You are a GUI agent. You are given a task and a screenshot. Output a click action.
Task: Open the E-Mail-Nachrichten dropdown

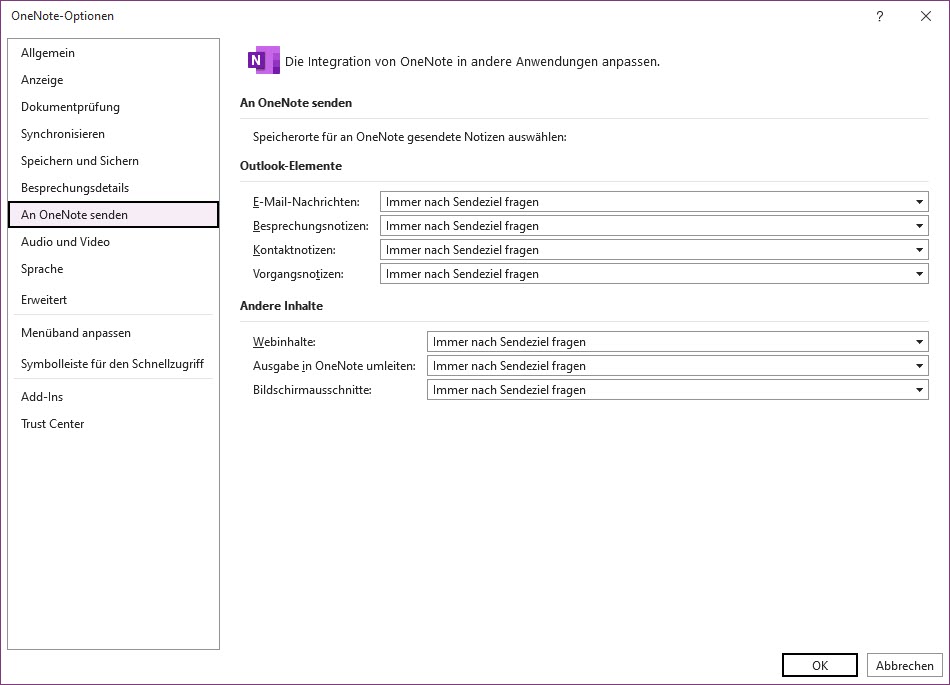(654, 202)
